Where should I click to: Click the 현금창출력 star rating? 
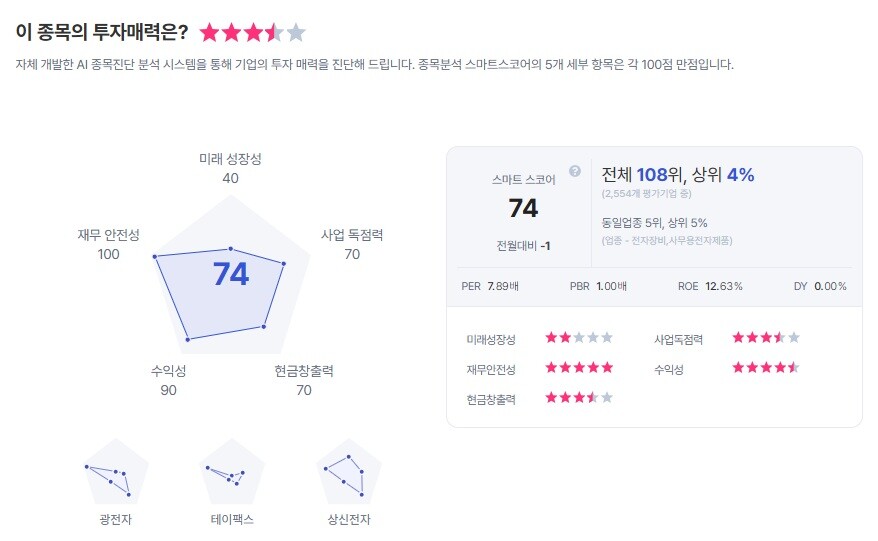click(579, 398)
